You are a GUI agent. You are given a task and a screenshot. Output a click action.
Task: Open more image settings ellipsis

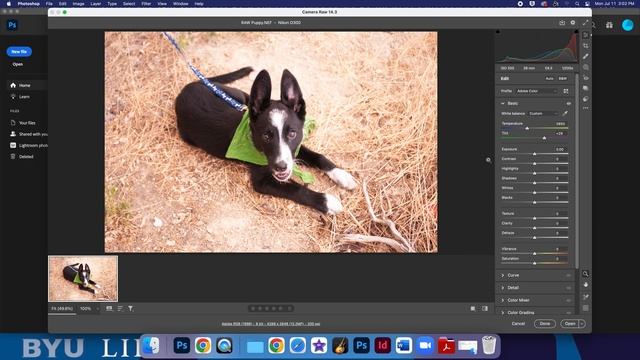586,108
